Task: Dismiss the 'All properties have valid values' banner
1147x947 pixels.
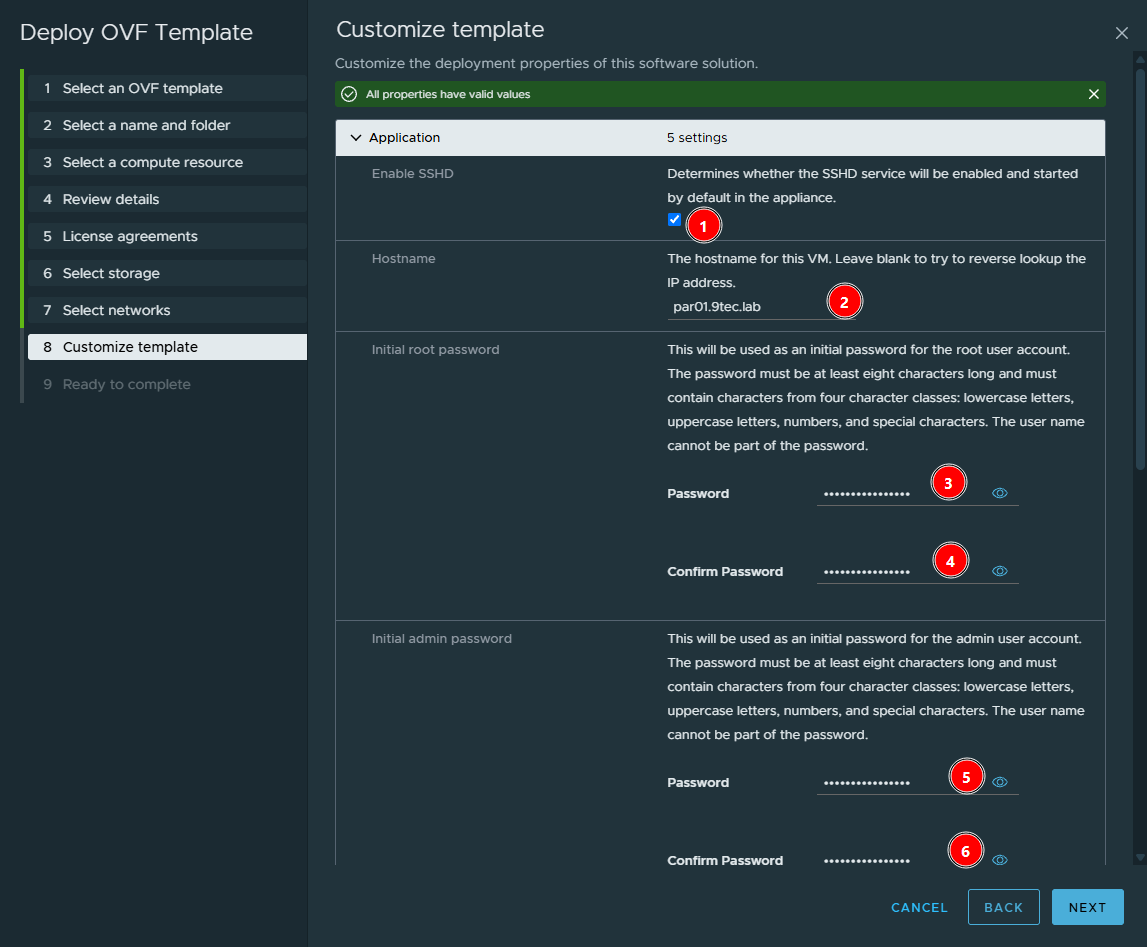Action: (x=1094, y=94)
